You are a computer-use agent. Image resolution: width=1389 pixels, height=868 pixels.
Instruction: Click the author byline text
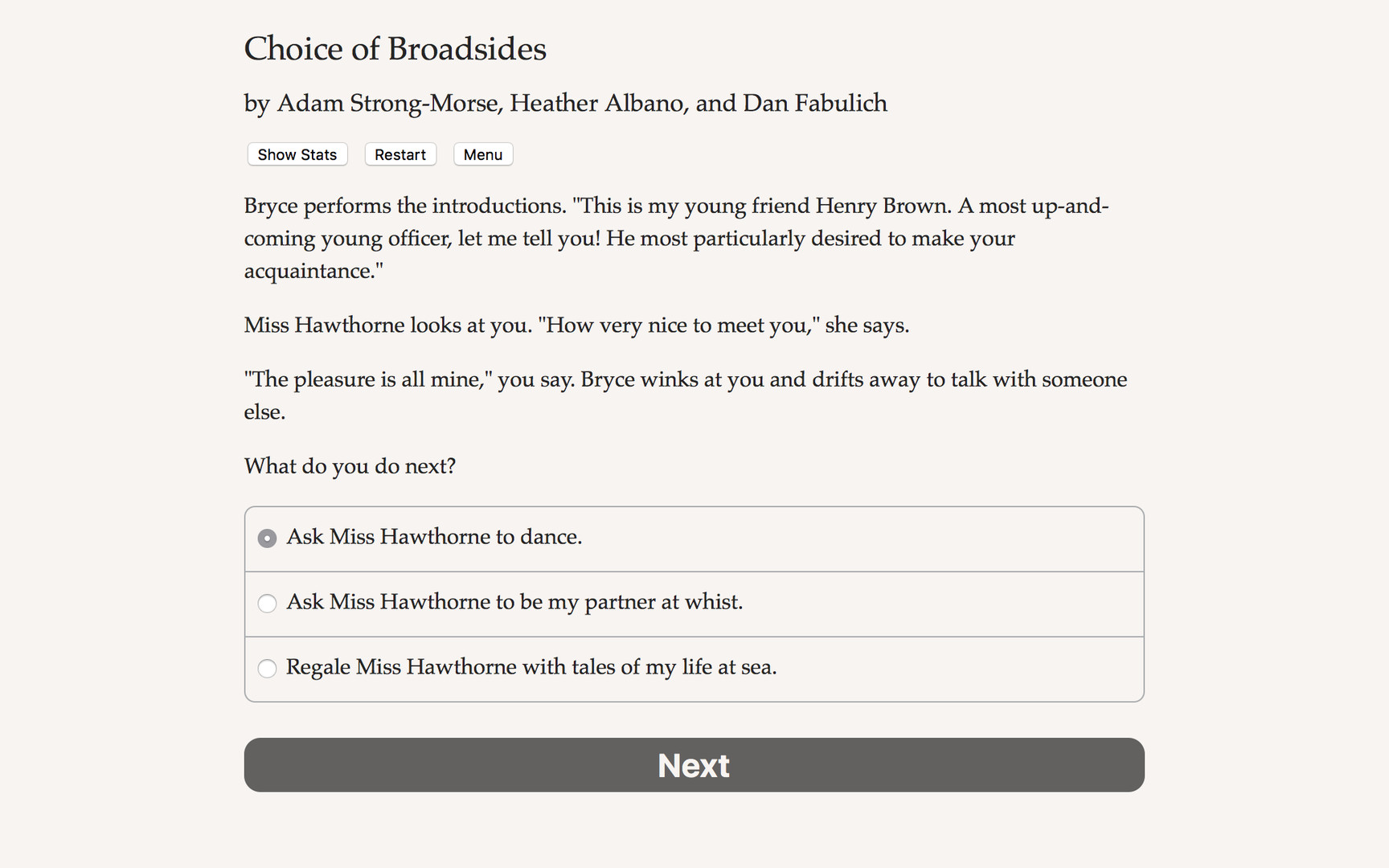point(565,103)
